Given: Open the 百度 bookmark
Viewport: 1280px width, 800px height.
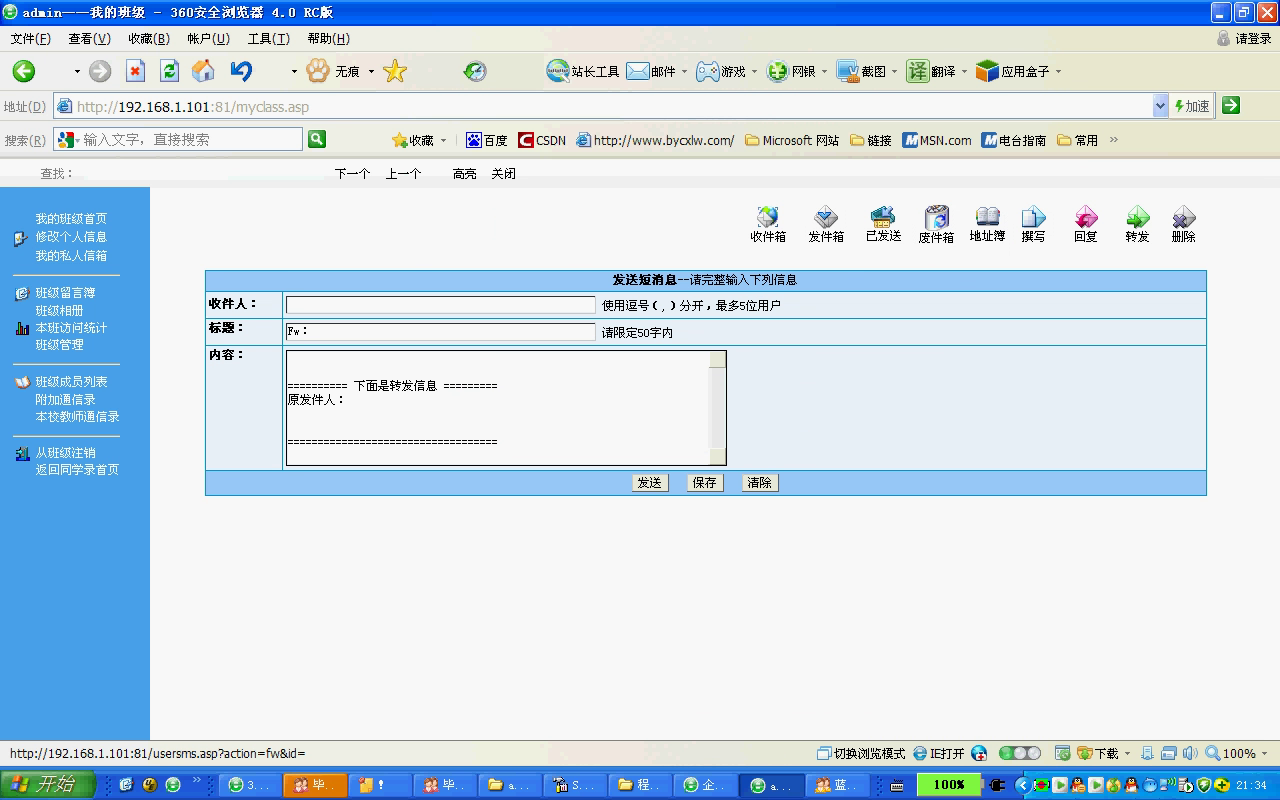Looking at the screenshot, I should point(487,140).
